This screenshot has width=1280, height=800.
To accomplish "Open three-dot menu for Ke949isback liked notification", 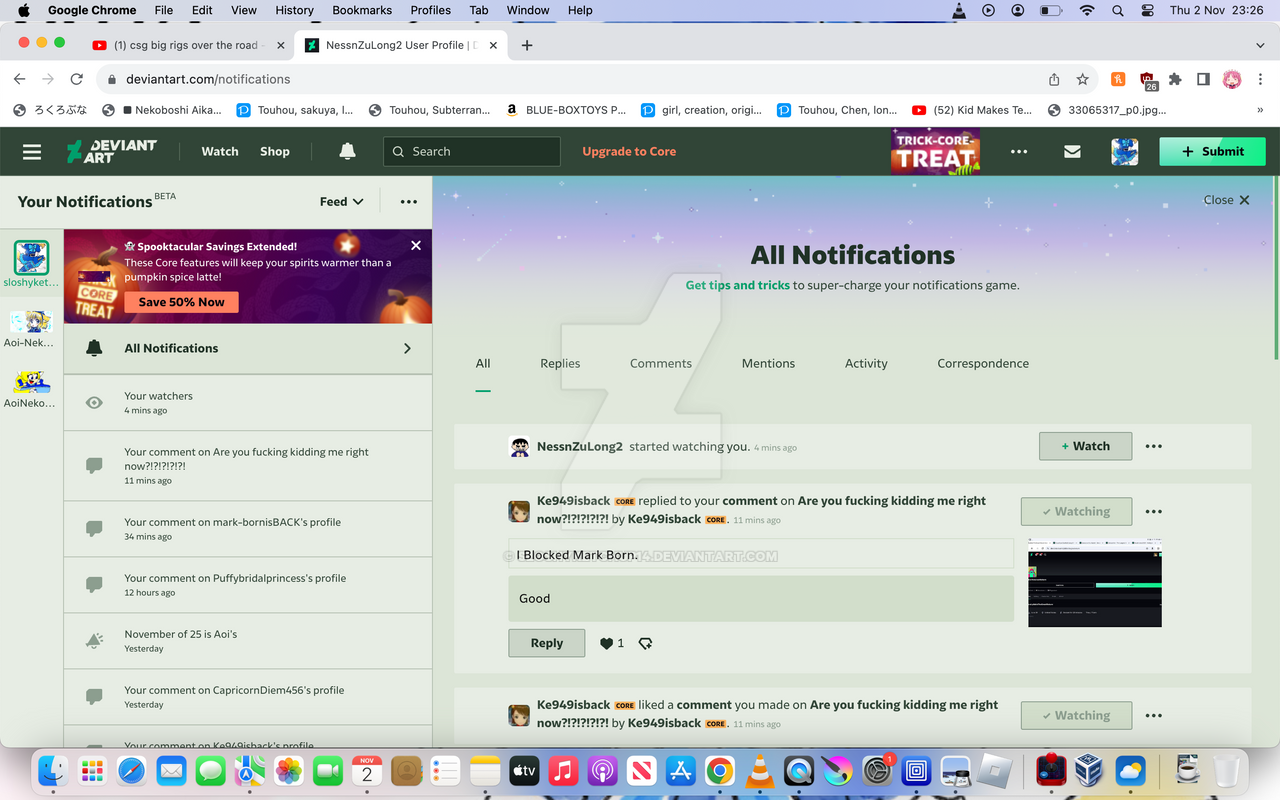I will coord(1153,715).
